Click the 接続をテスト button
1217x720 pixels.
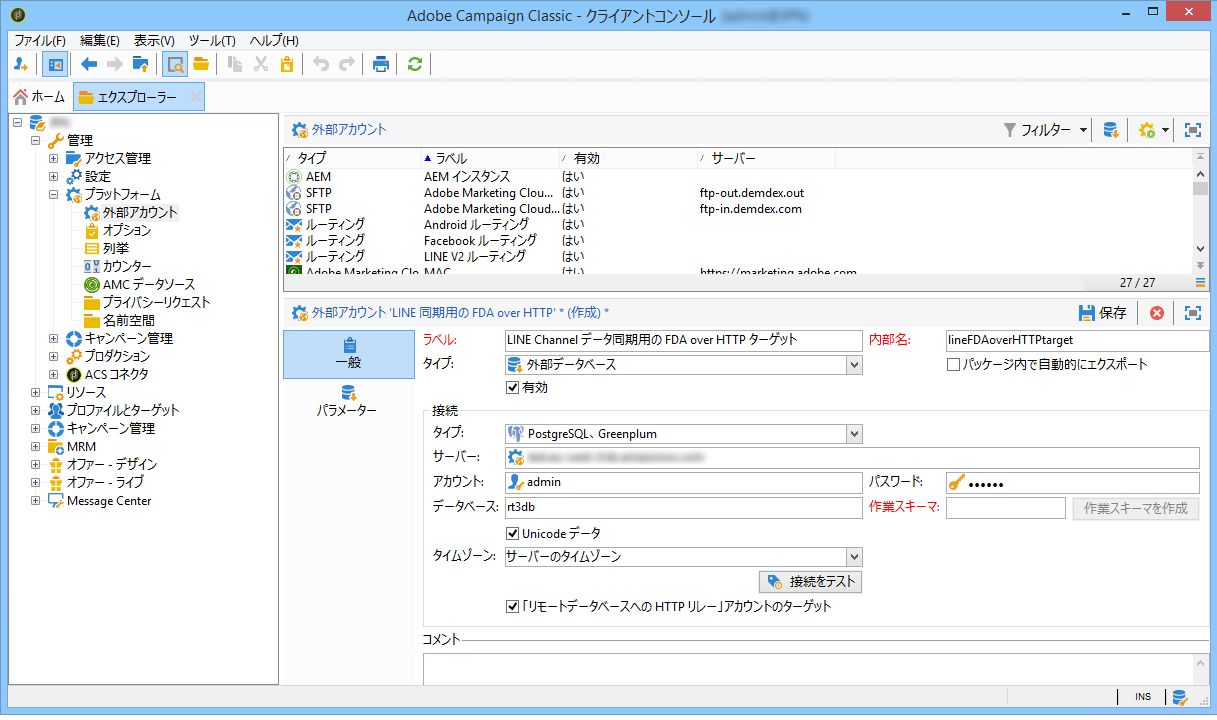pos(810,581)
